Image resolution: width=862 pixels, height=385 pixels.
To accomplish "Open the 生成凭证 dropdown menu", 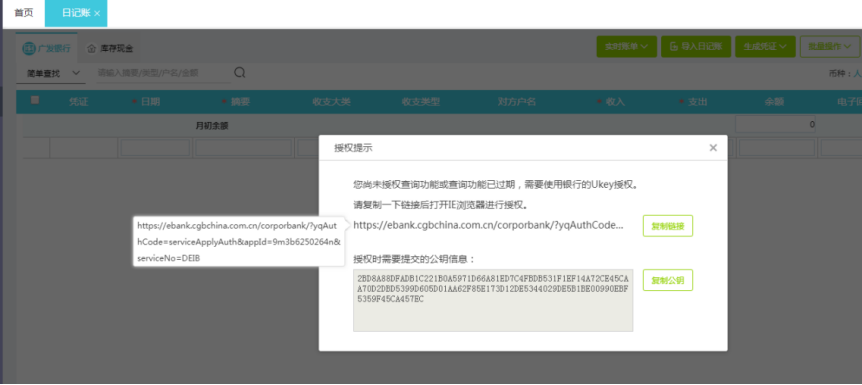I will 765,47.
